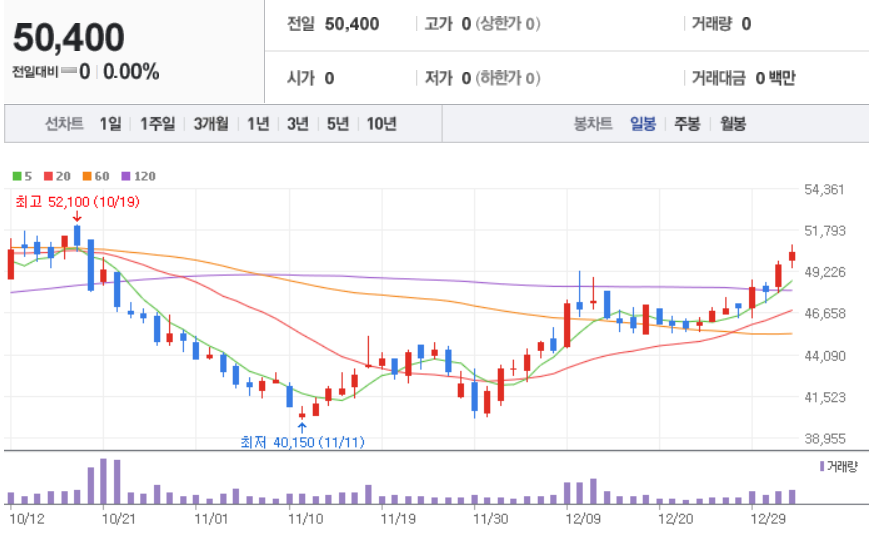Select the 1일 line chart period
The width and height of the screenshot is (869, 551).
click(110, 124)
